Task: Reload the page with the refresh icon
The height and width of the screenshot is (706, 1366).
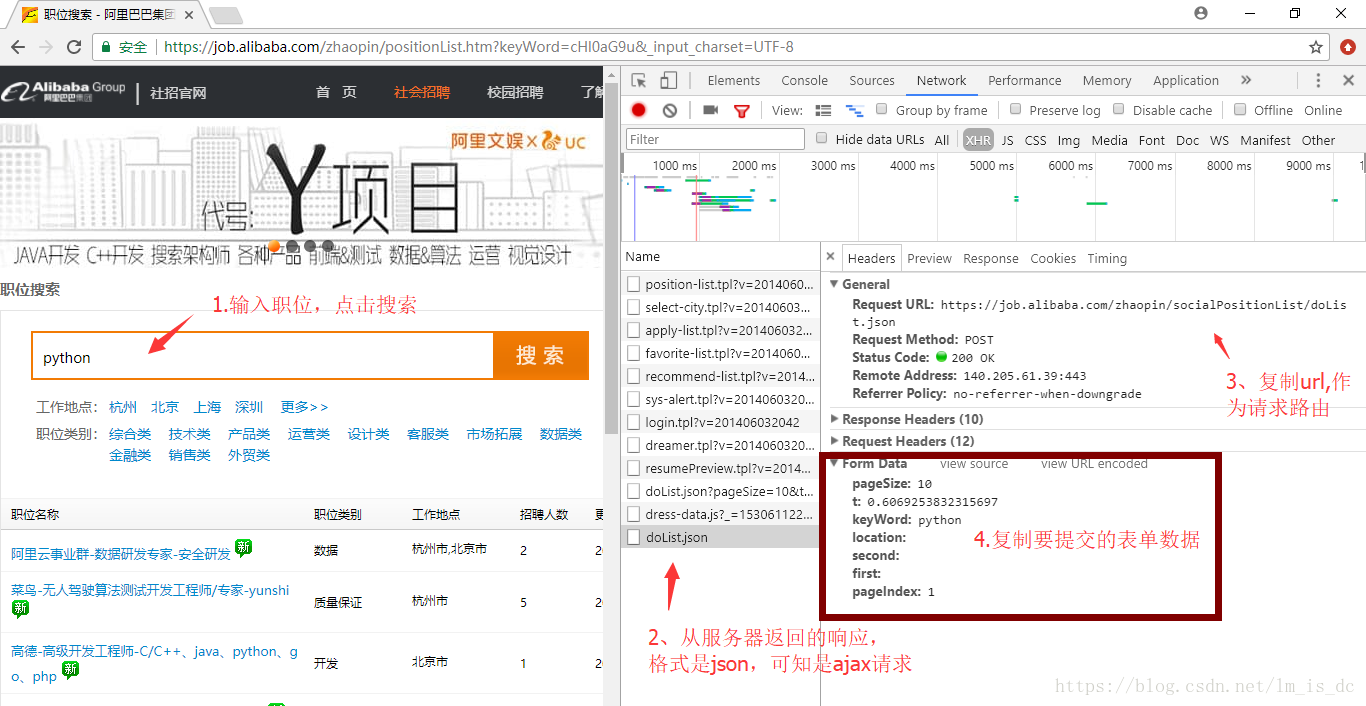Action: [73, 47]
